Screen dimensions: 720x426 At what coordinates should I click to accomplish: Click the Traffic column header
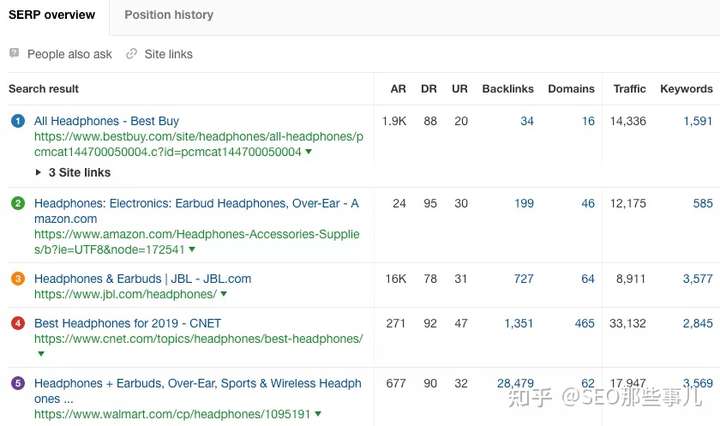(x=630, y=89)
